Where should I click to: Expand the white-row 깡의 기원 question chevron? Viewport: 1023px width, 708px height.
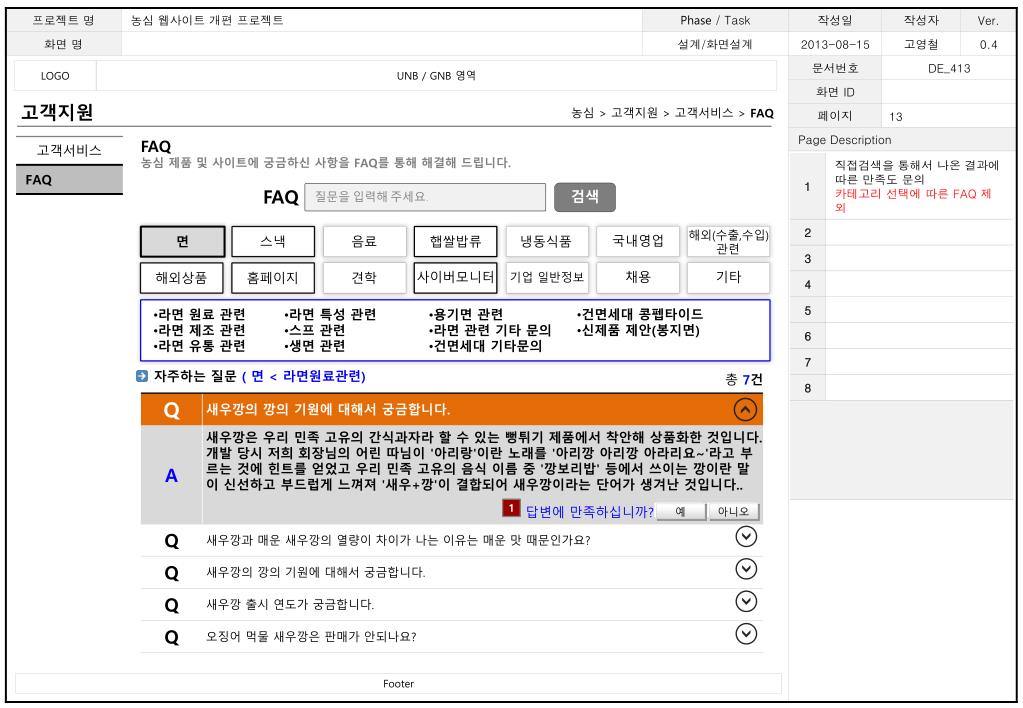pos(746,569)
